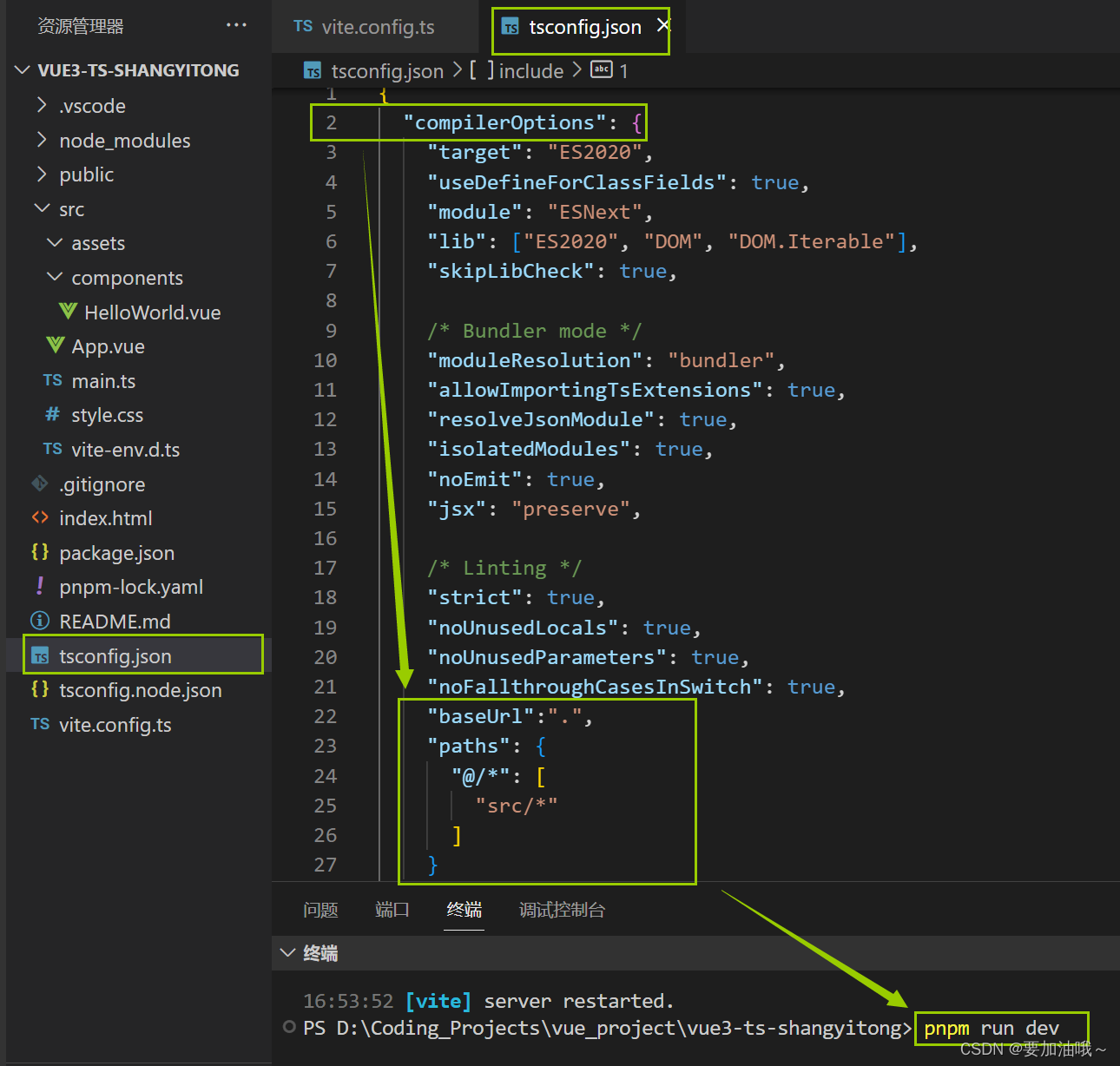The height and width of the screenshot is (1066, 1120).
Task: Open package.json file
Action: click(x=116, y=553)
